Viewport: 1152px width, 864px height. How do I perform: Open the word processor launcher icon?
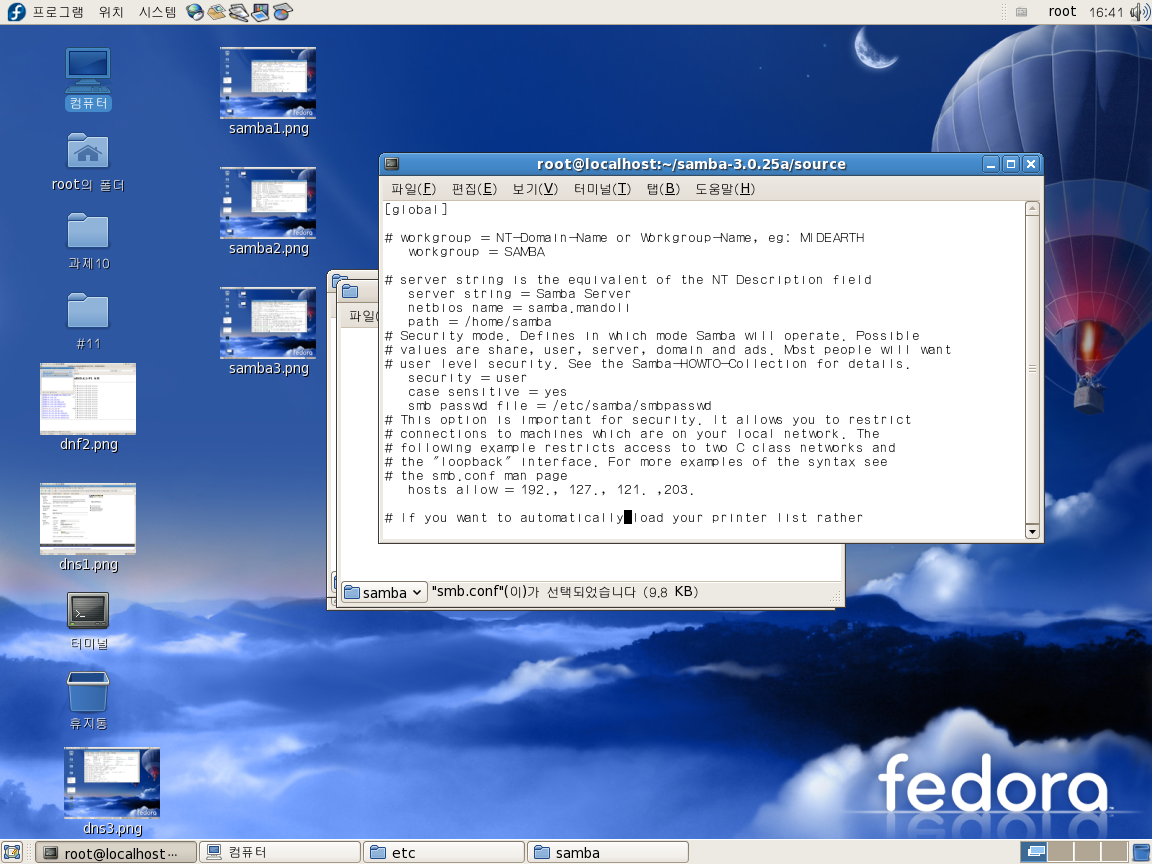pos(239,12)
